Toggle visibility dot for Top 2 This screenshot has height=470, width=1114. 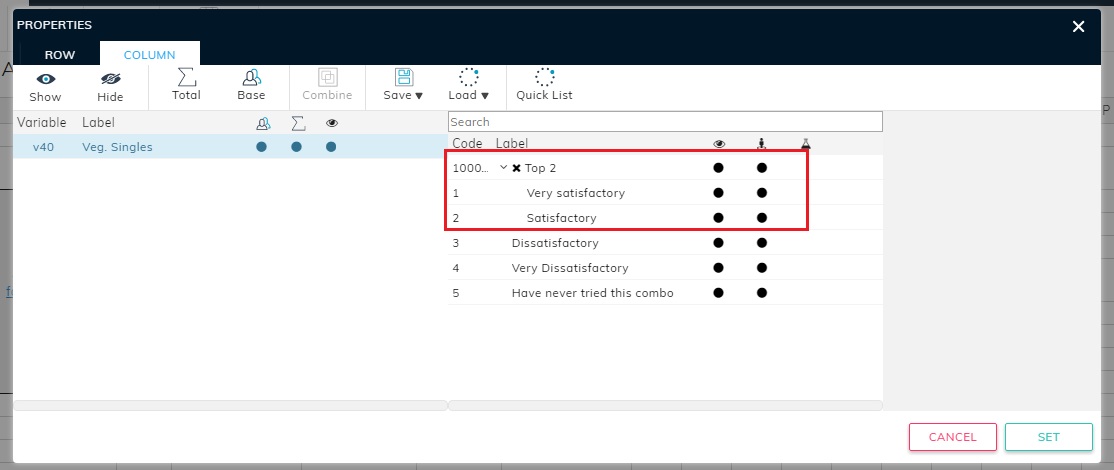[718, 168]
